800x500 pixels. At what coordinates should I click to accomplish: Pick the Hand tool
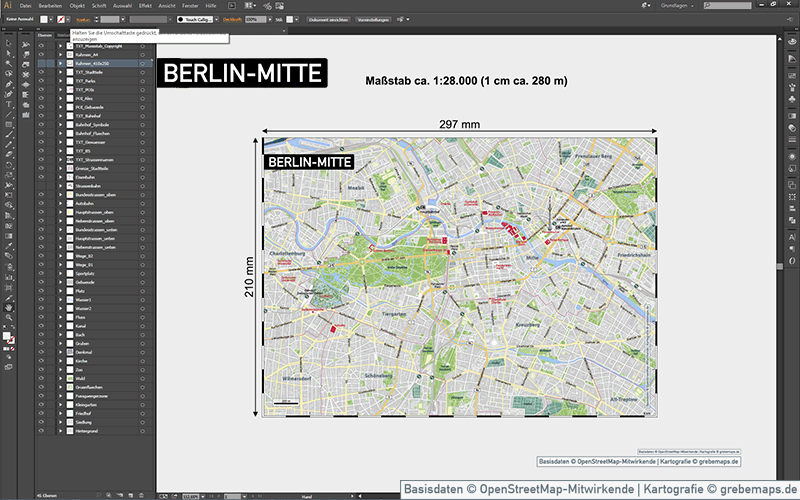pyautogui.click(x=9, y=307)
